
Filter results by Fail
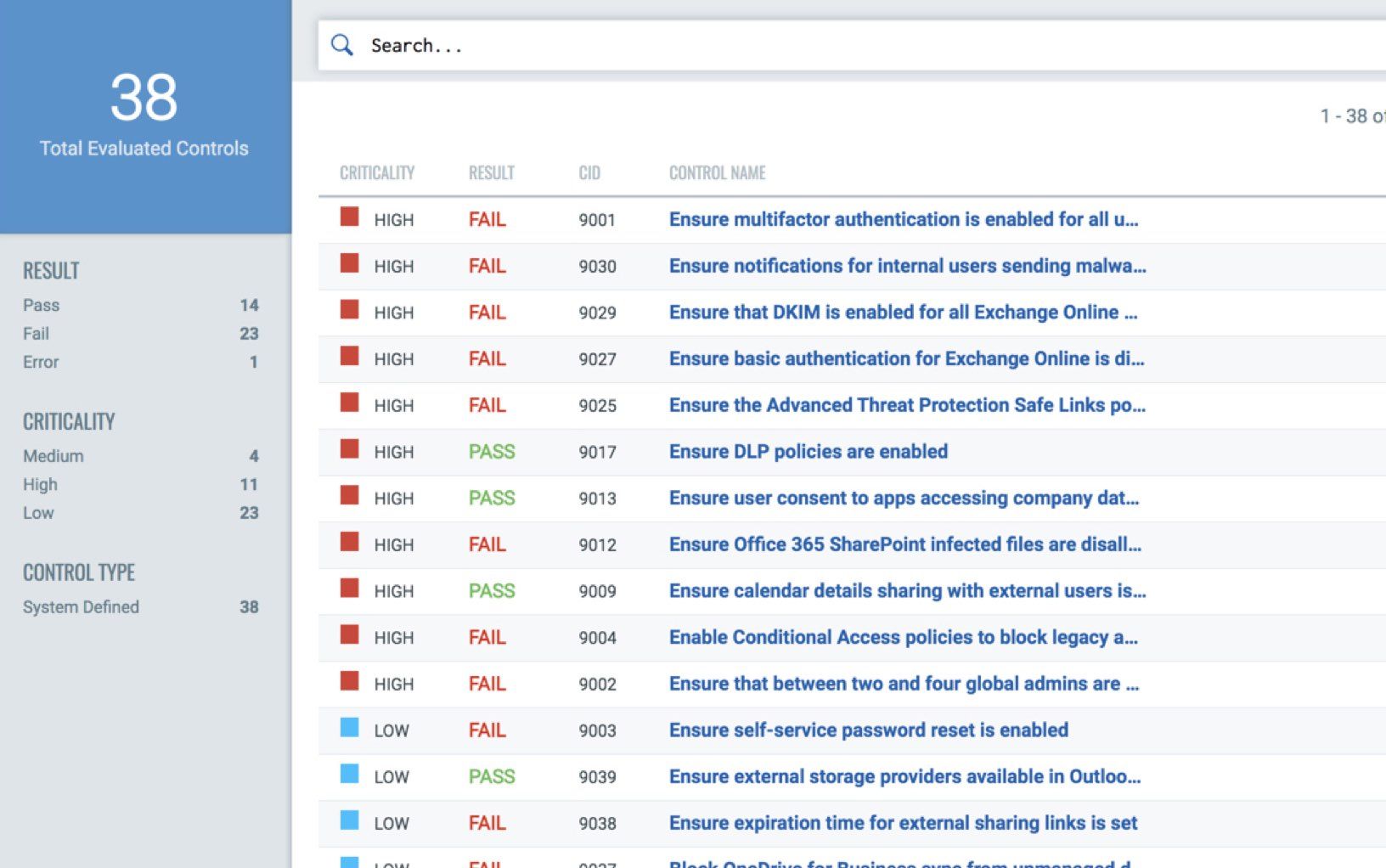(36, 333)
